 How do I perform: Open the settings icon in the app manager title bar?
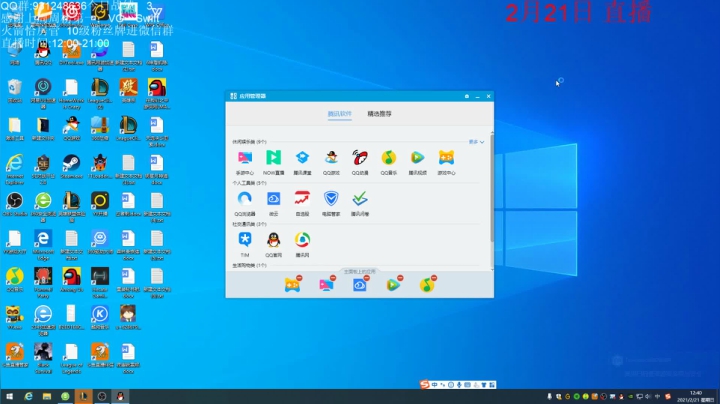click(x=467, y=96)
